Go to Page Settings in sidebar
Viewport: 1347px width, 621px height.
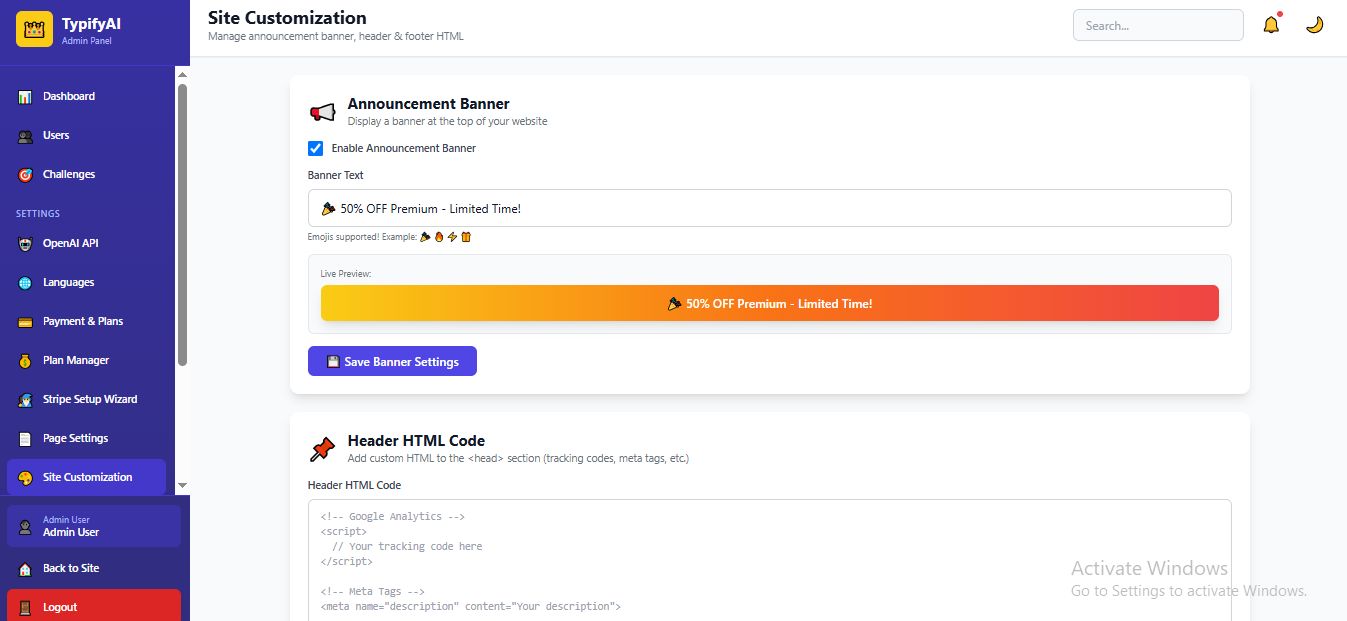tap(75, 438)
